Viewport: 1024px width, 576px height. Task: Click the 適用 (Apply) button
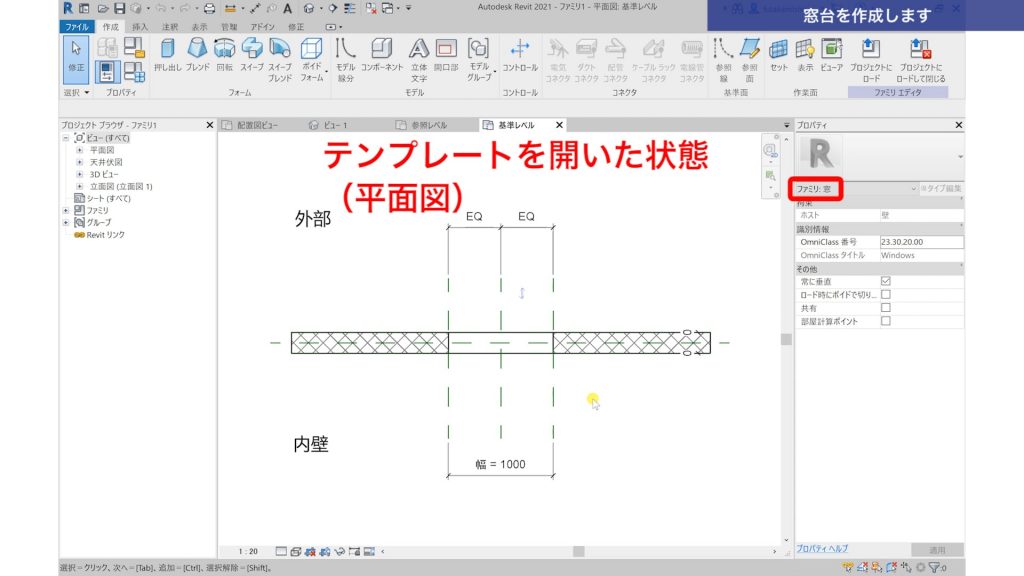click(x=940, y=548)
